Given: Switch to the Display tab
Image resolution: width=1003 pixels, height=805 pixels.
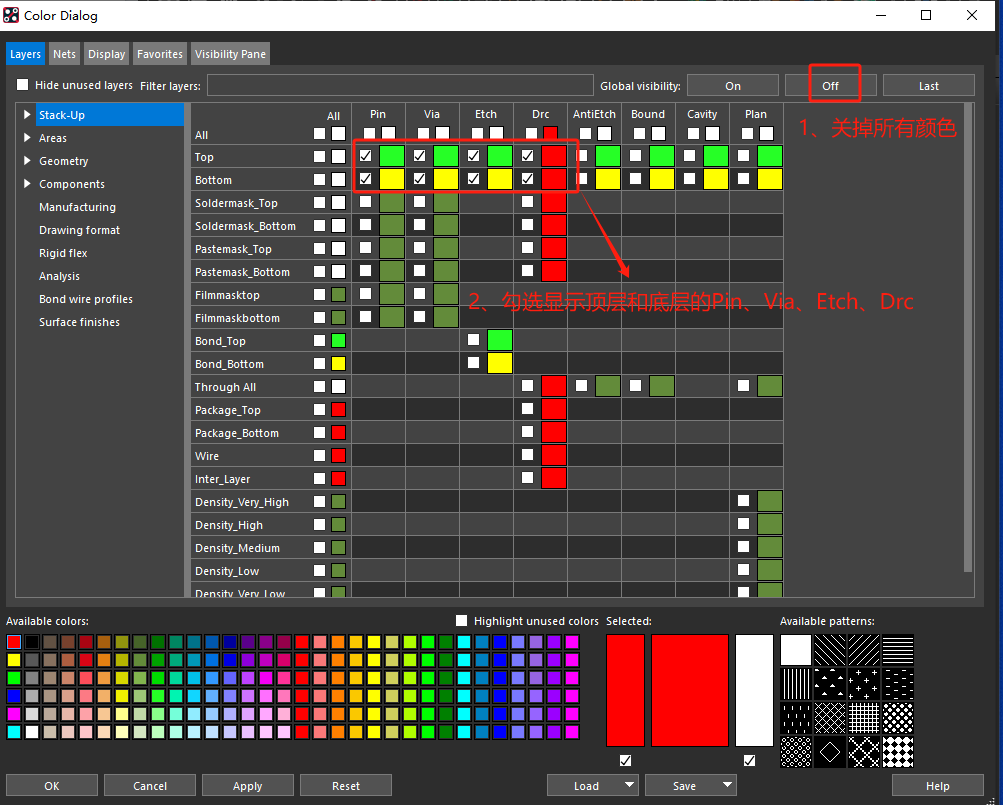Looking at the screenshot, I should tap(106, 54).
